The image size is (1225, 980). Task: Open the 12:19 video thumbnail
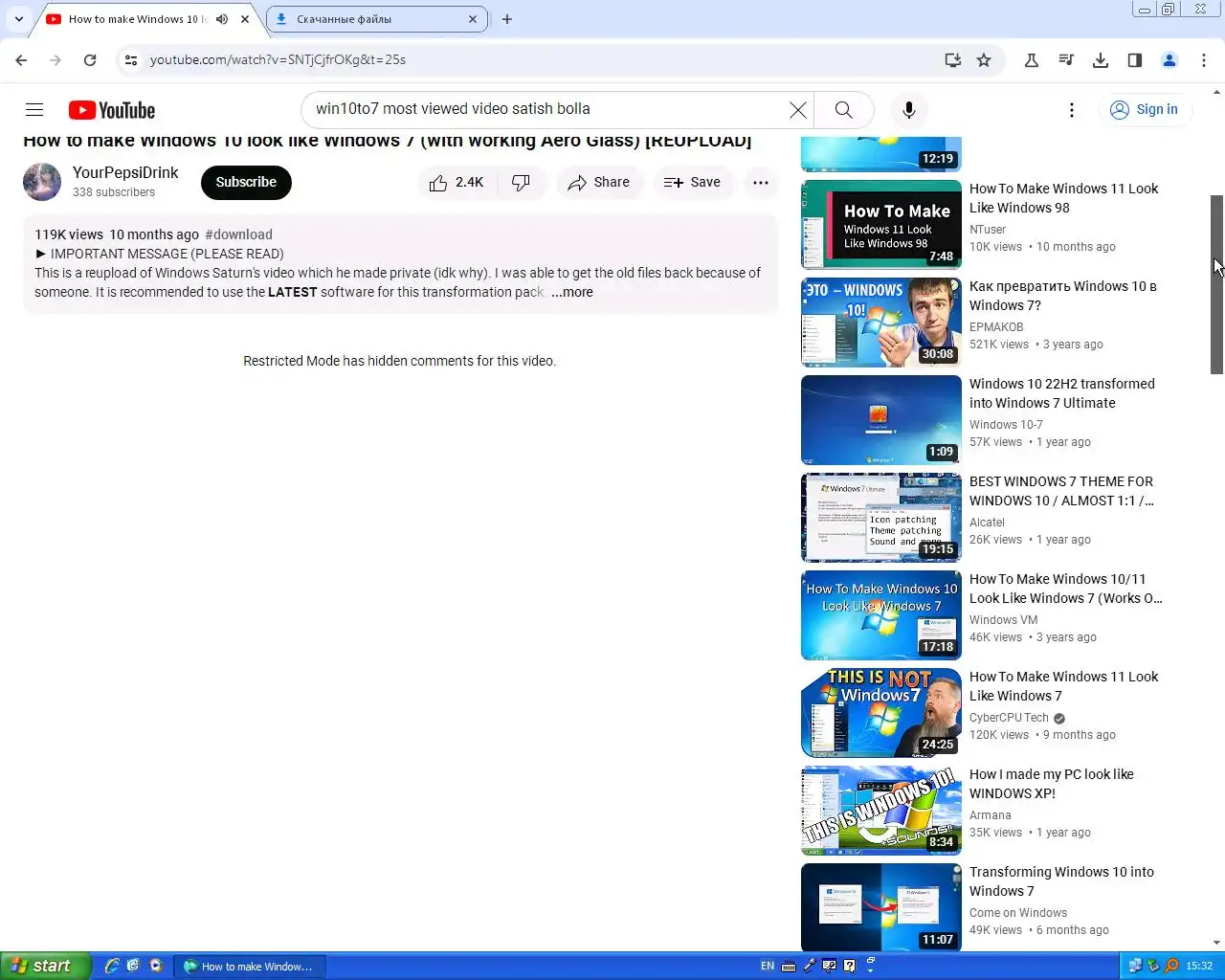coord(881,154)
